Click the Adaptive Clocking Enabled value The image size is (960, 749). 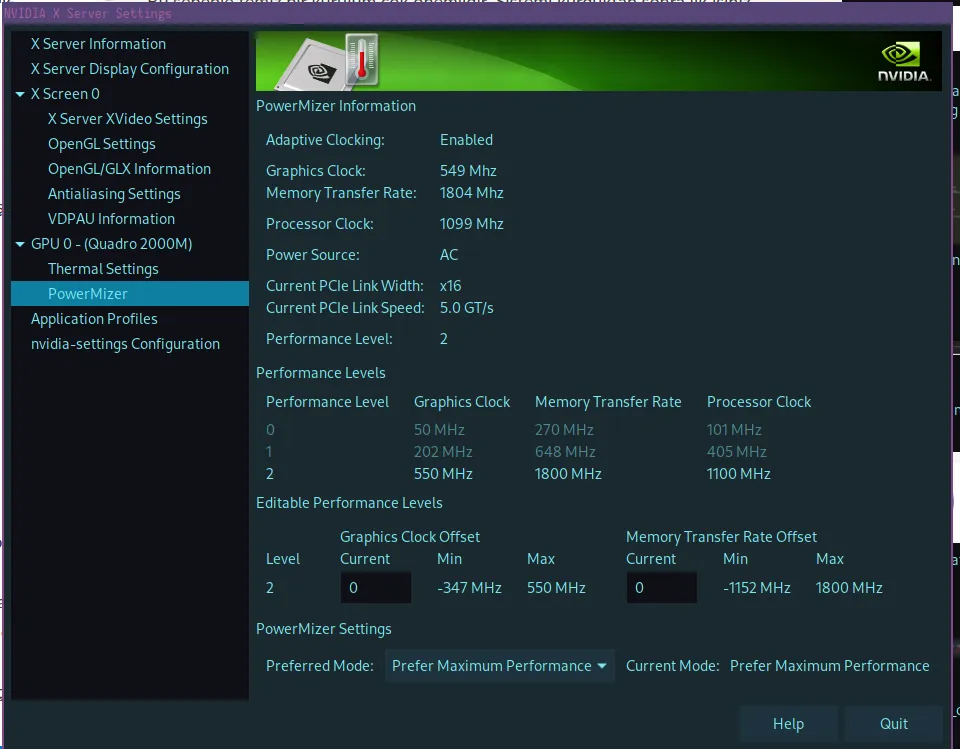tap(466, 140)
